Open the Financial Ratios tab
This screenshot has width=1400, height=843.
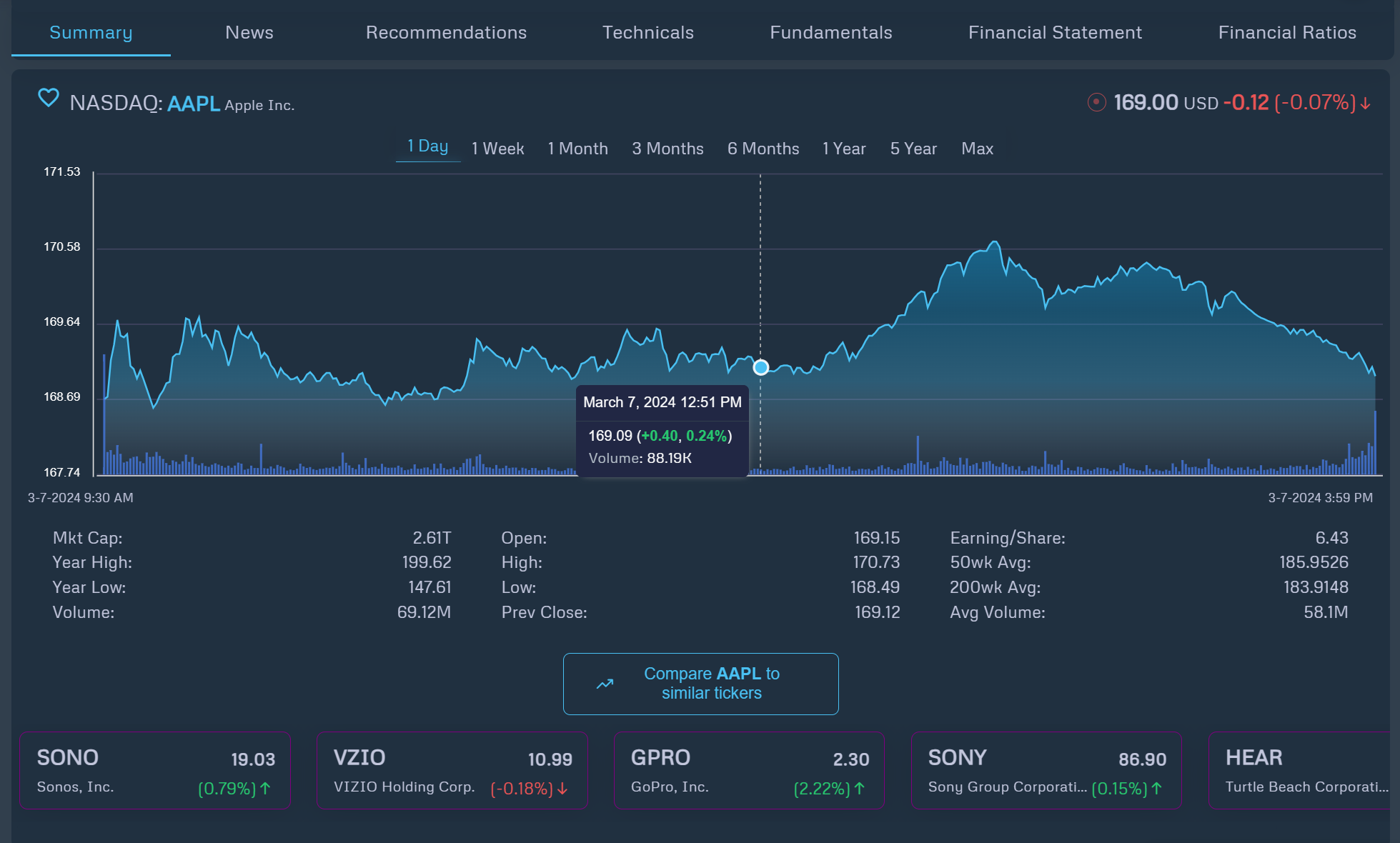click(1286, 33)
